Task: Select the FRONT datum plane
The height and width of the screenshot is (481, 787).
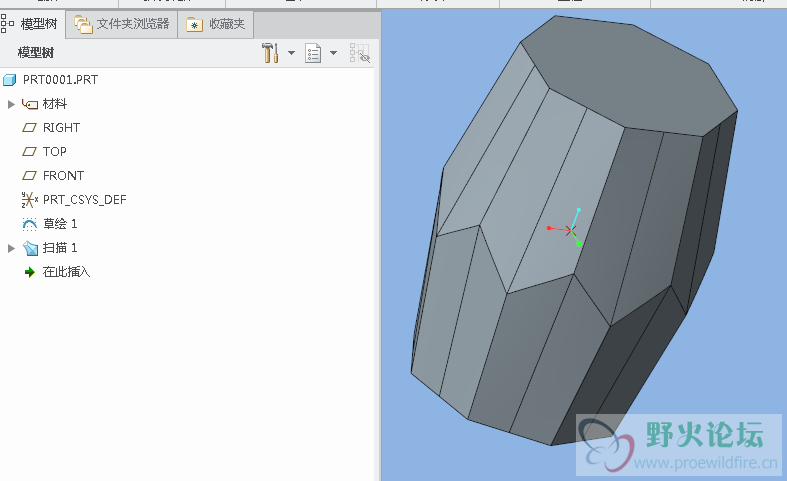Action: 63,176
